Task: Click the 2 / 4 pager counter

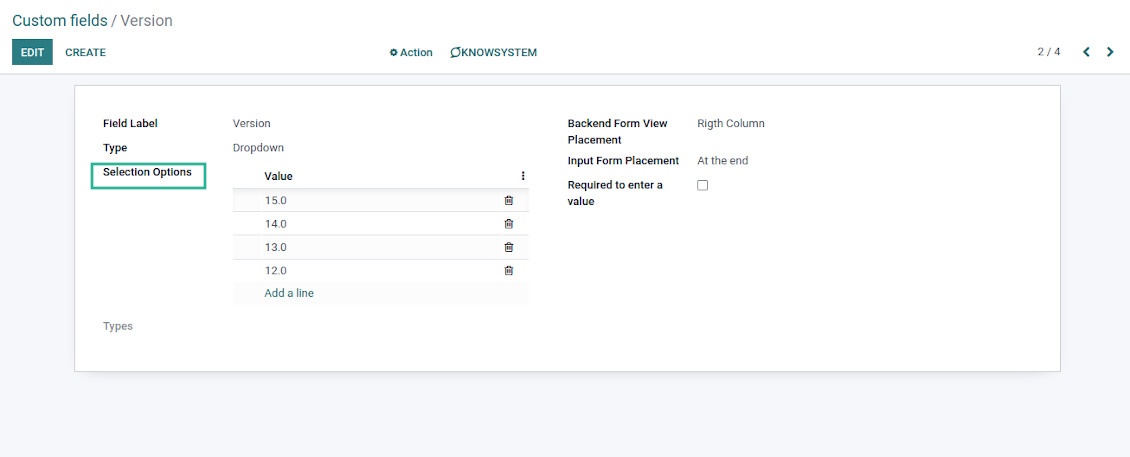Action: click(1048, 52)
